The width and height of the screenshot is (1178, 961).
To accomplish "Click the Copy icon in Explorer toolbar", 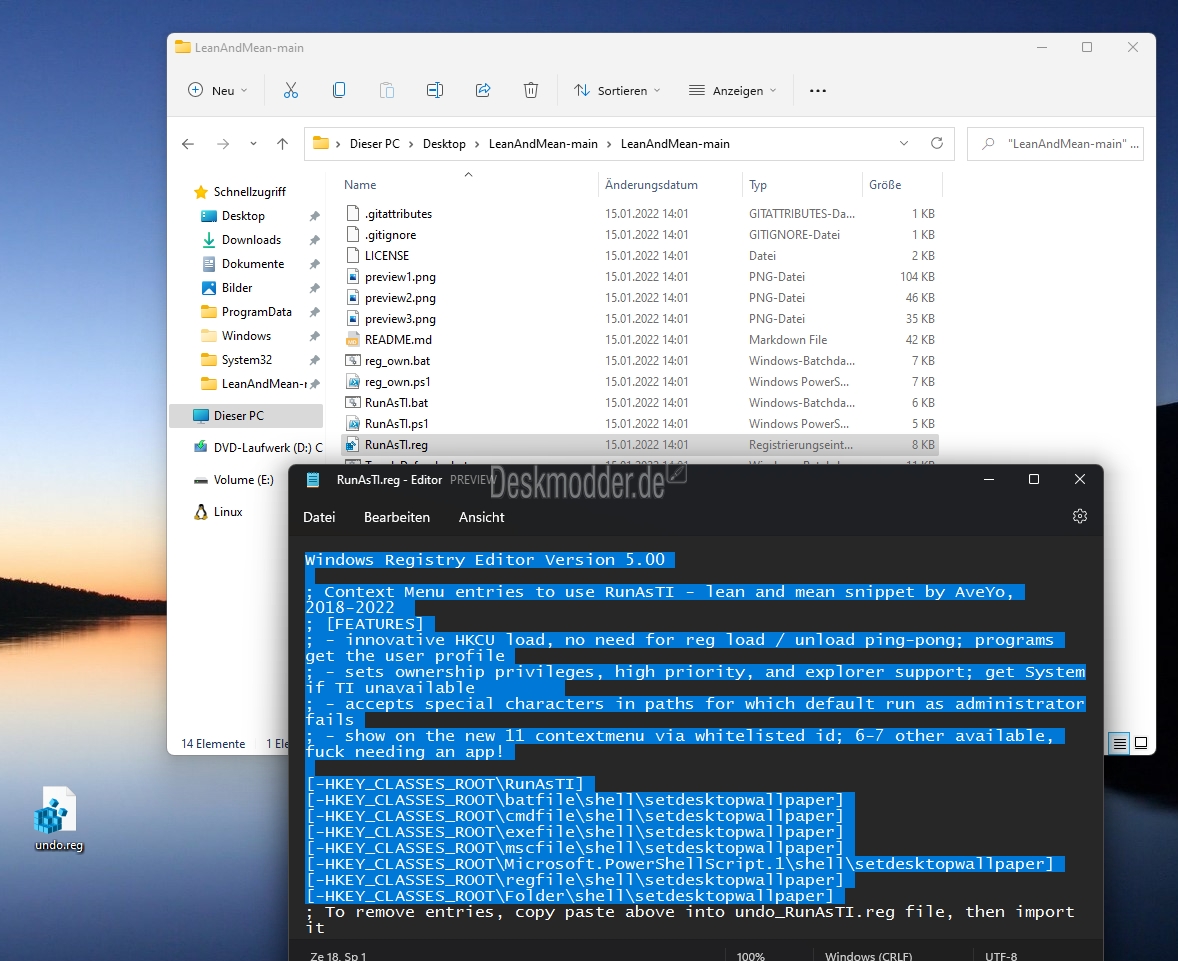I will pos(339,90).
